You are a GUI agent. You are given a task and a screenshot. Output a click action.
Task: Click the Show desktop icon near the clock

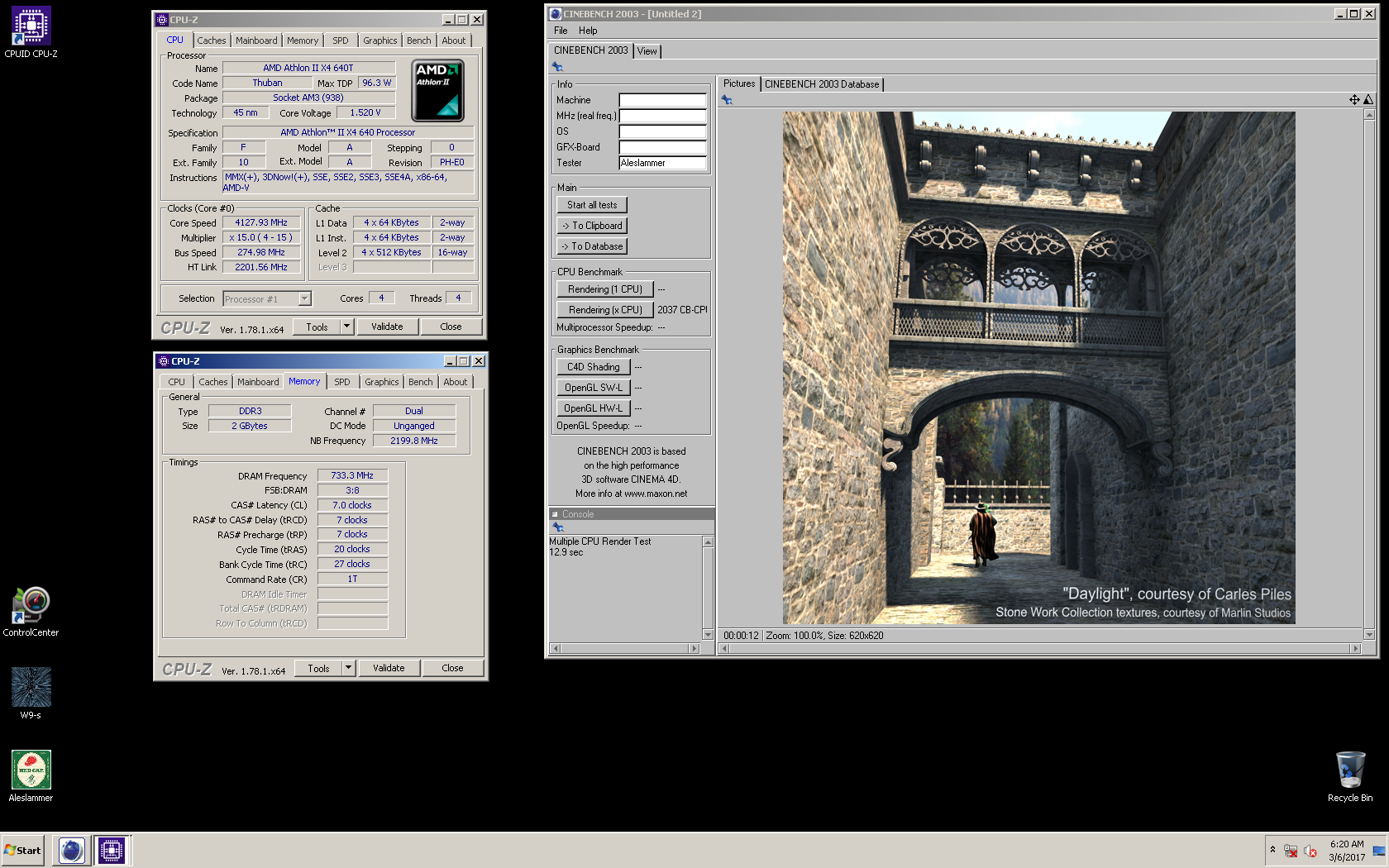(1378, 851)
